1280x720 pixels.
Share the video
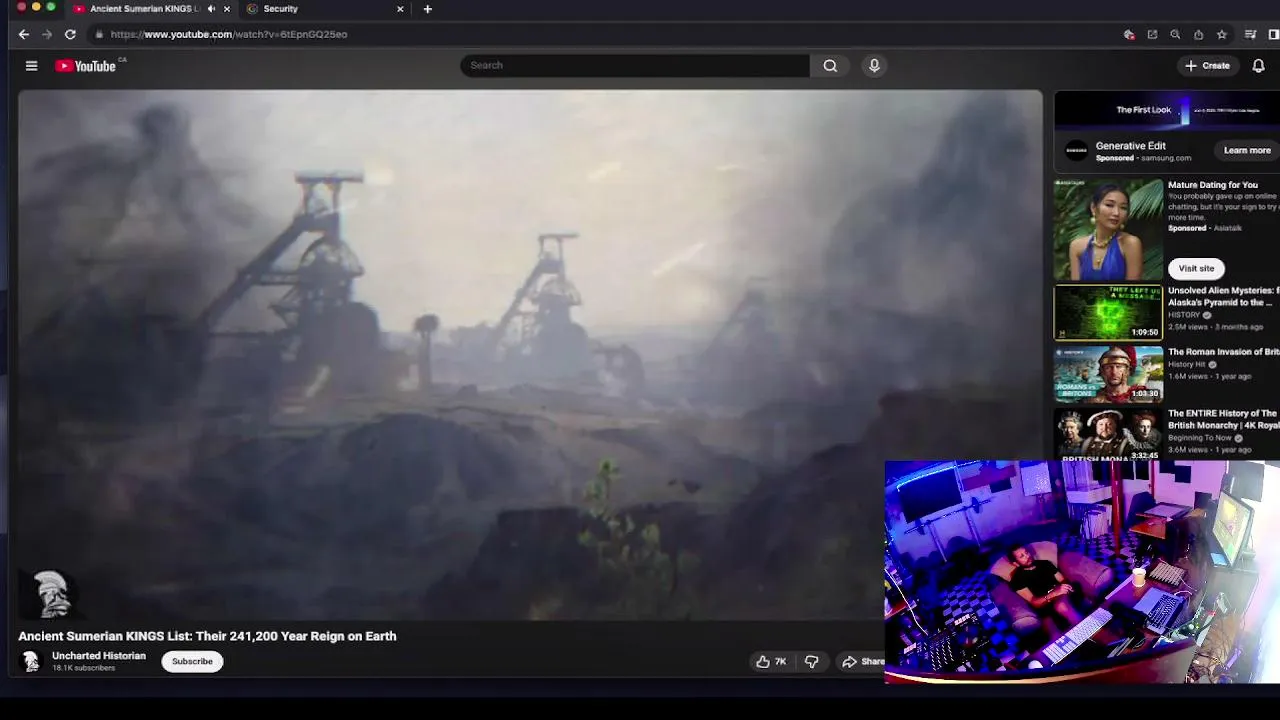pyautogui.click(x=863, y=661)
